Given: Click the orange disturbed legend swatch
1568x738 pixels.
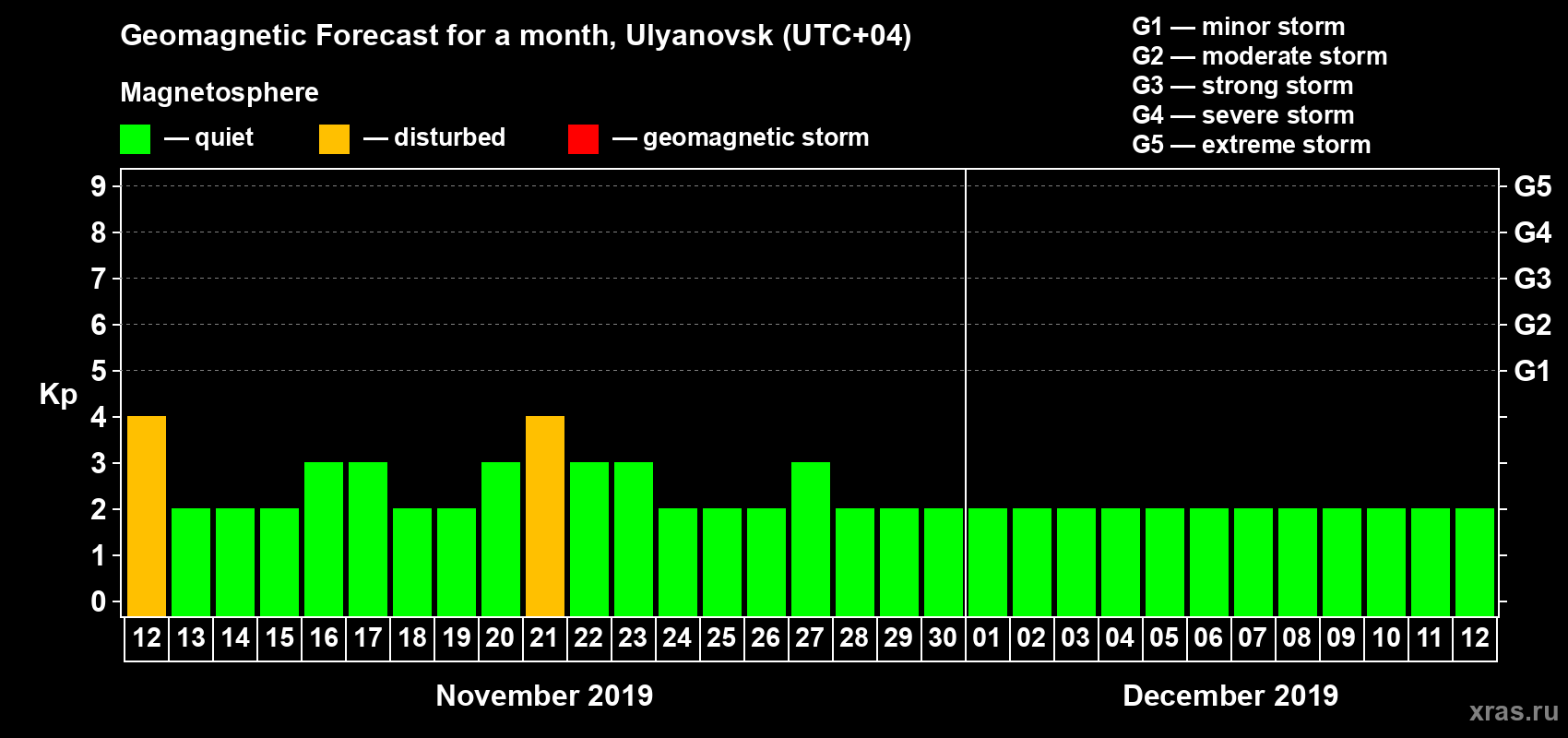Looking at the screenshot, I should coord(334,139).
